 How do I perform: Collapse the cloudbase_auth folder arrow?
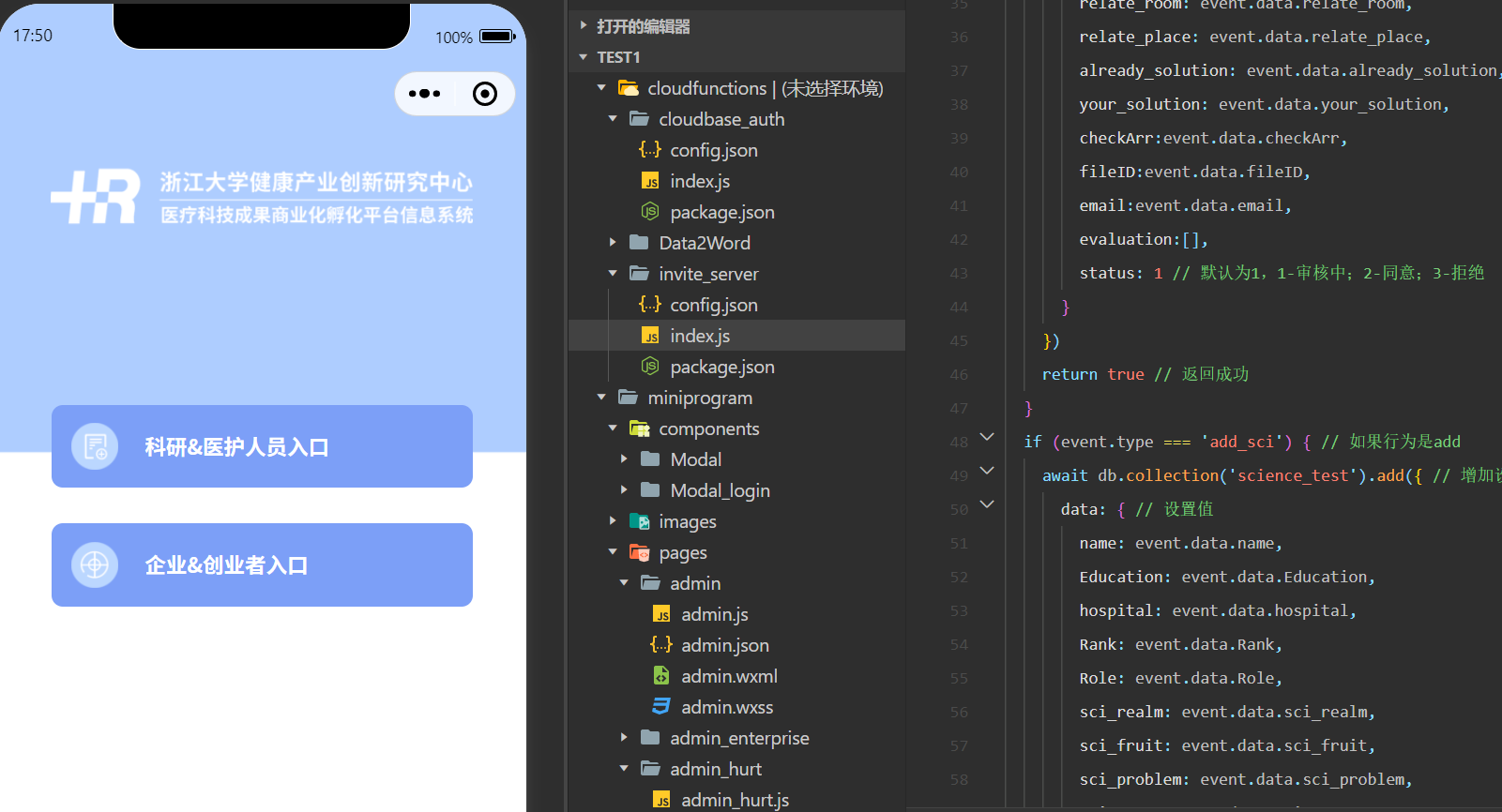click(613, 119)
